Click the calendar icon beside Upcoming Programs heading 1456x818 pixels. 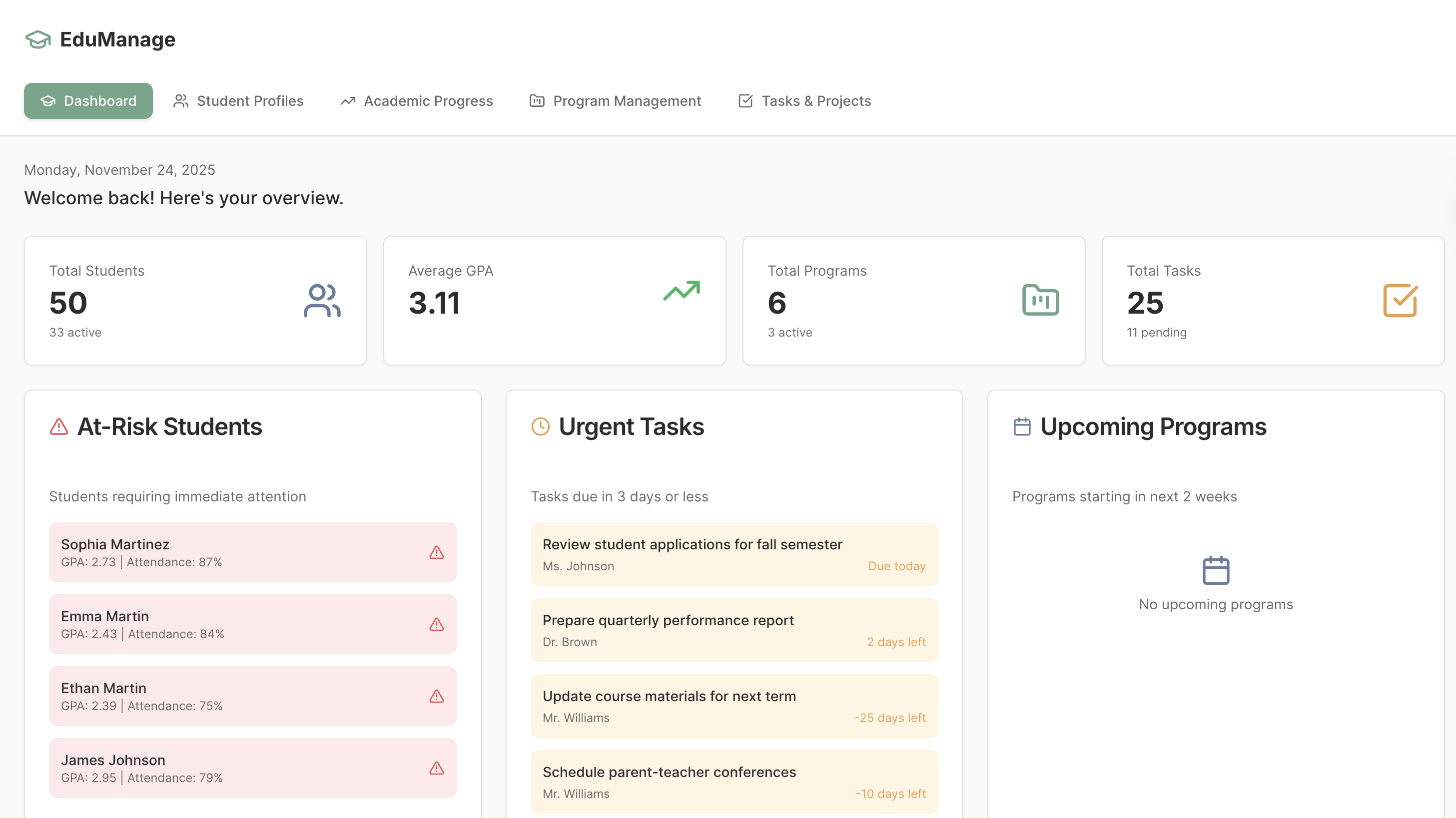point(1022,427)
